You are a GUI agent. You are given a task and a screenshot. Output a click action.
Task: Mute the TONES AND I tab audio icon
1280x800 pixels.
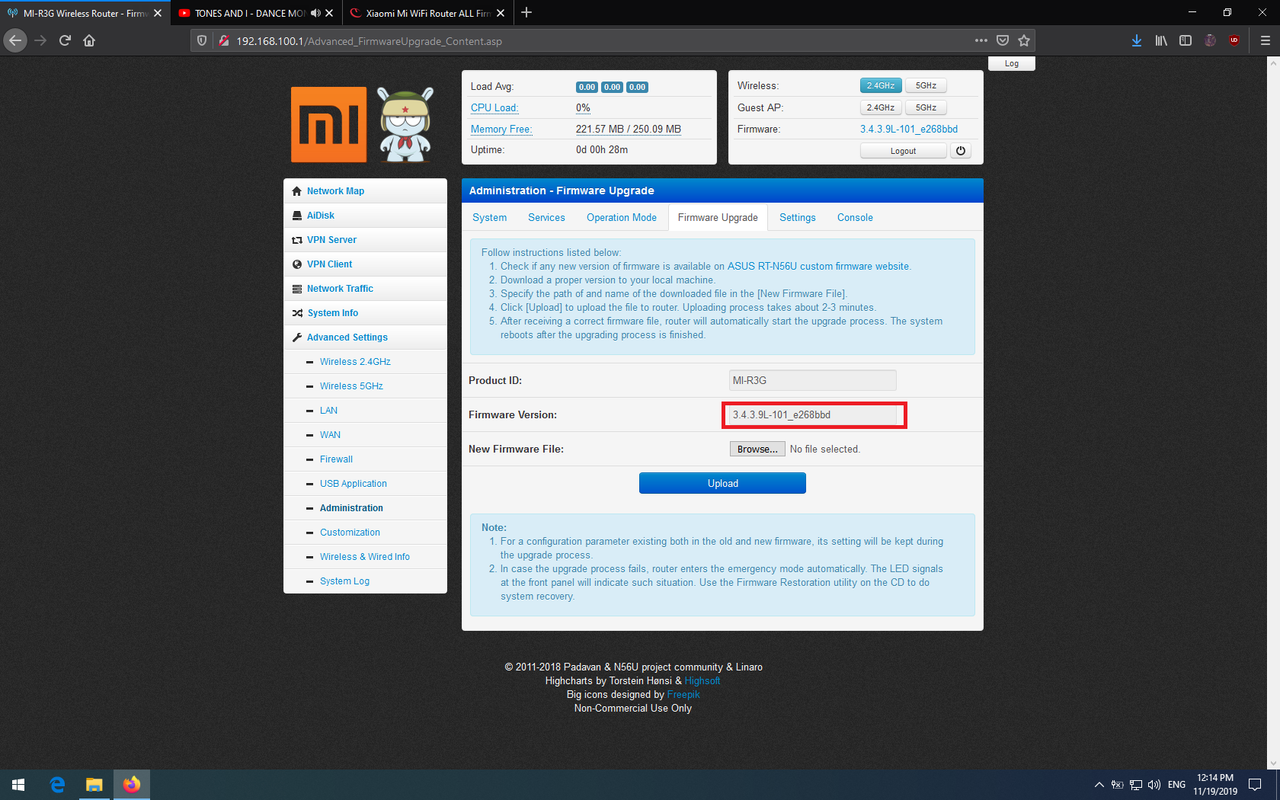pyautogui.click(x=316, y=13)
